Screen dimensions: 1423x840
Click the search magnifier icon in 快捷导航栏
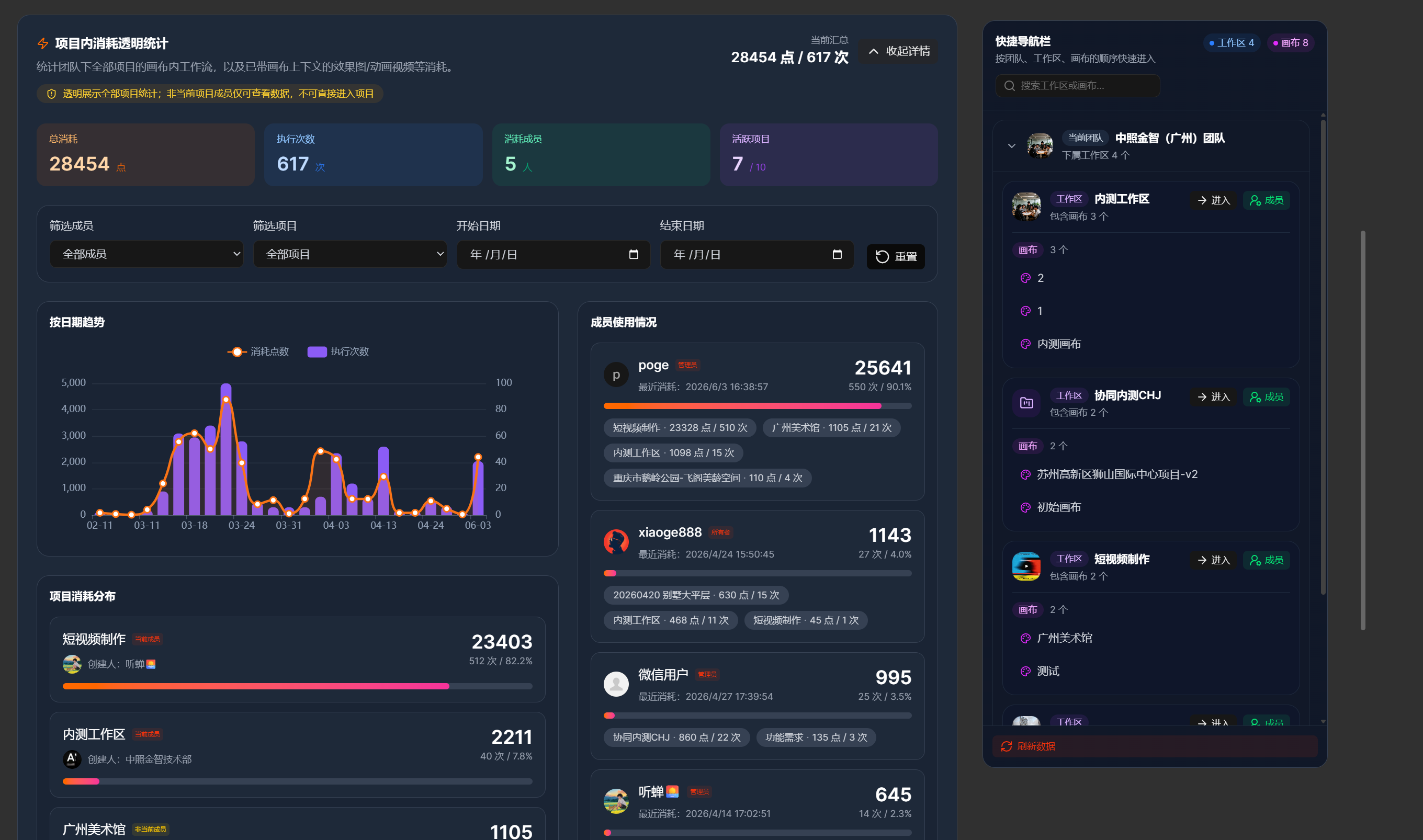coord(1009,86)
